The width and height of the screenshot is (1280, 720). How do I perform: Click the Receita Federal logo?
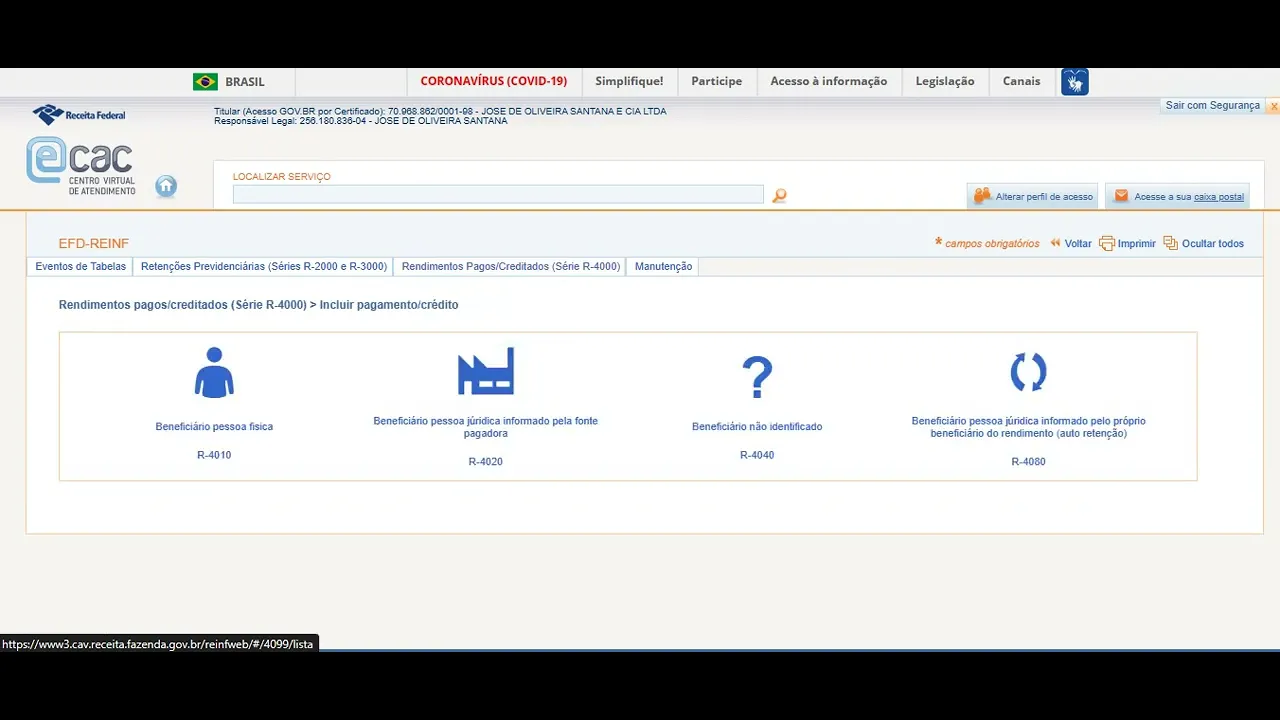coord(79,115)
